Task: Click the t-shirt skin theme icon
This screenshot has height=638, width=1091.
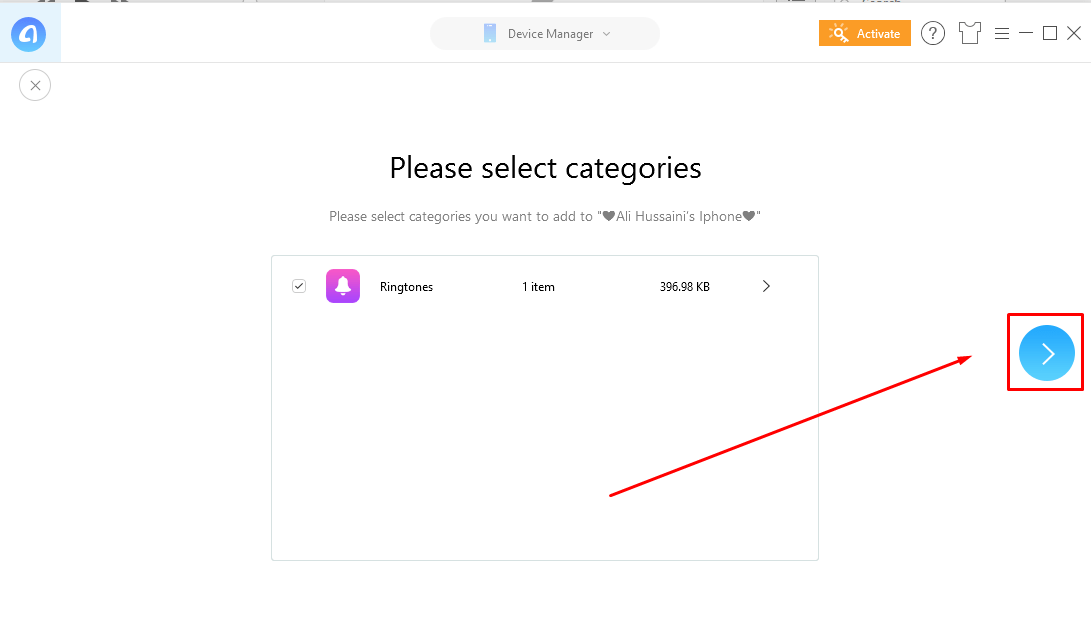Action: pyautogui.click(x=969, y=33)
